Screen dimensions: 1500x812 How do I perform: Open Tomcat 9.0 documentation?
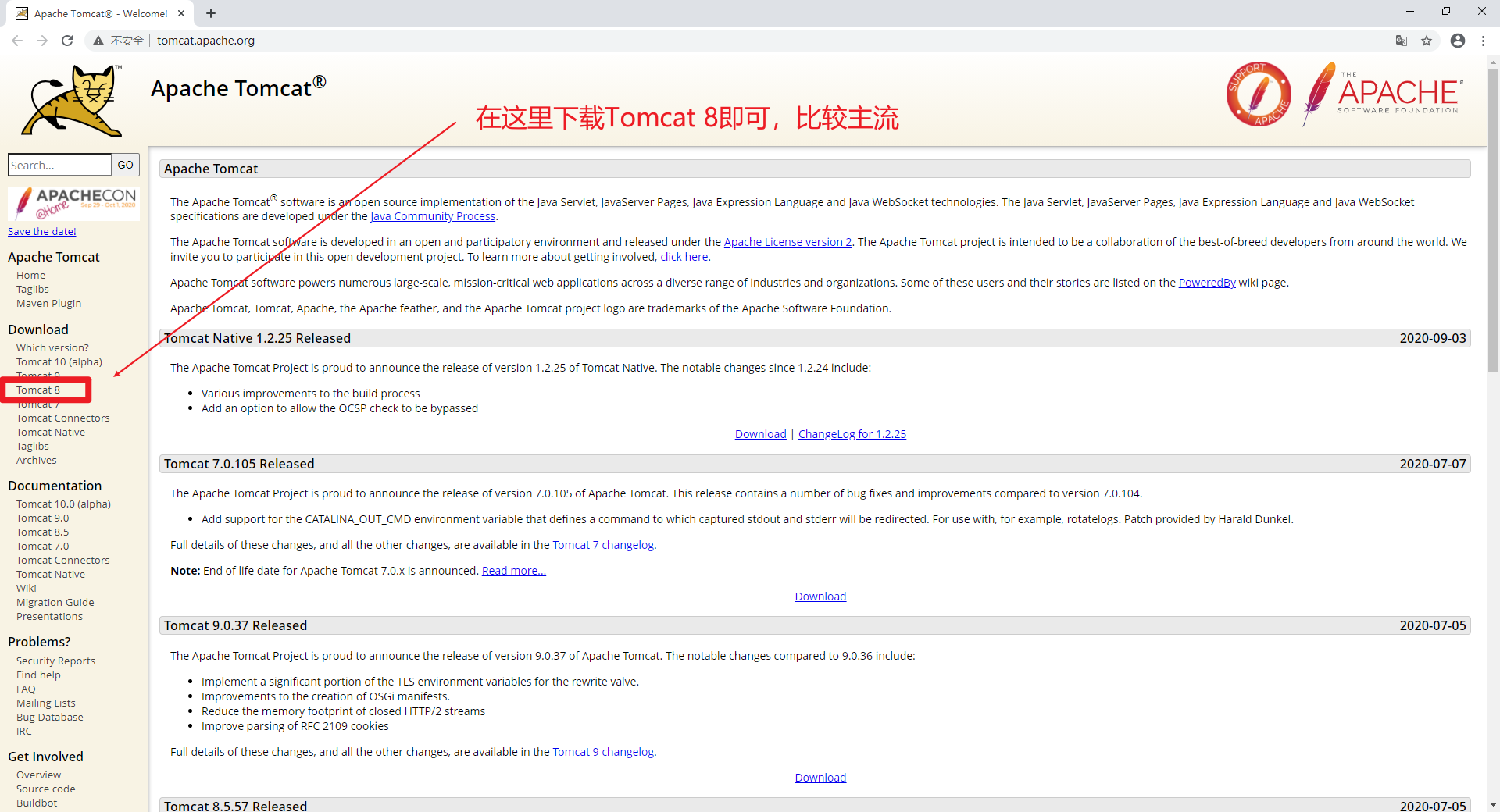(x=42, y=518)
